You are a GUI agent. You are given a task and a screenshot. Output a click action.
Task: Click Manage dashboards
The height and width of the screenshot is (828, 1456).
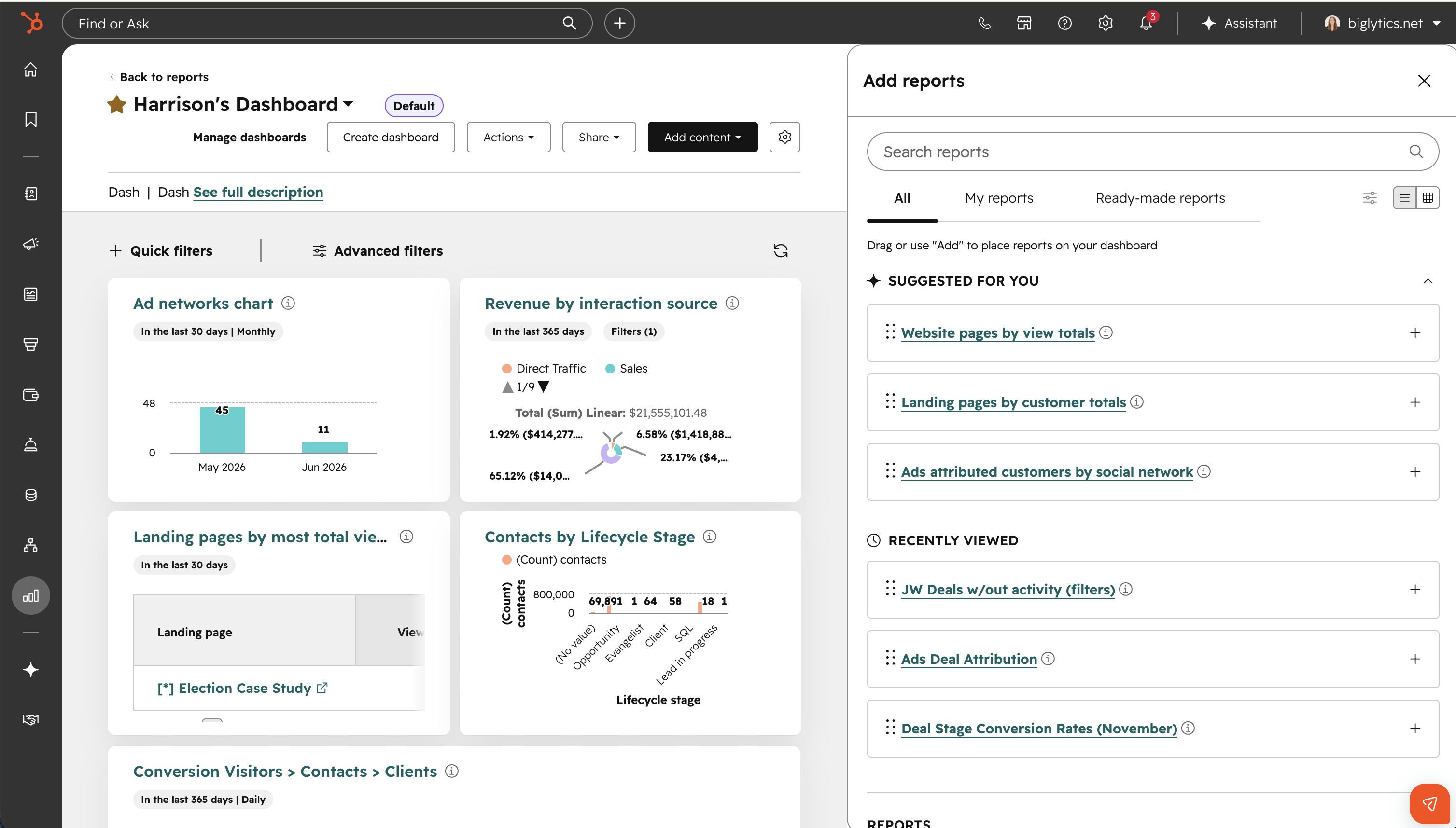pos(250,137)
